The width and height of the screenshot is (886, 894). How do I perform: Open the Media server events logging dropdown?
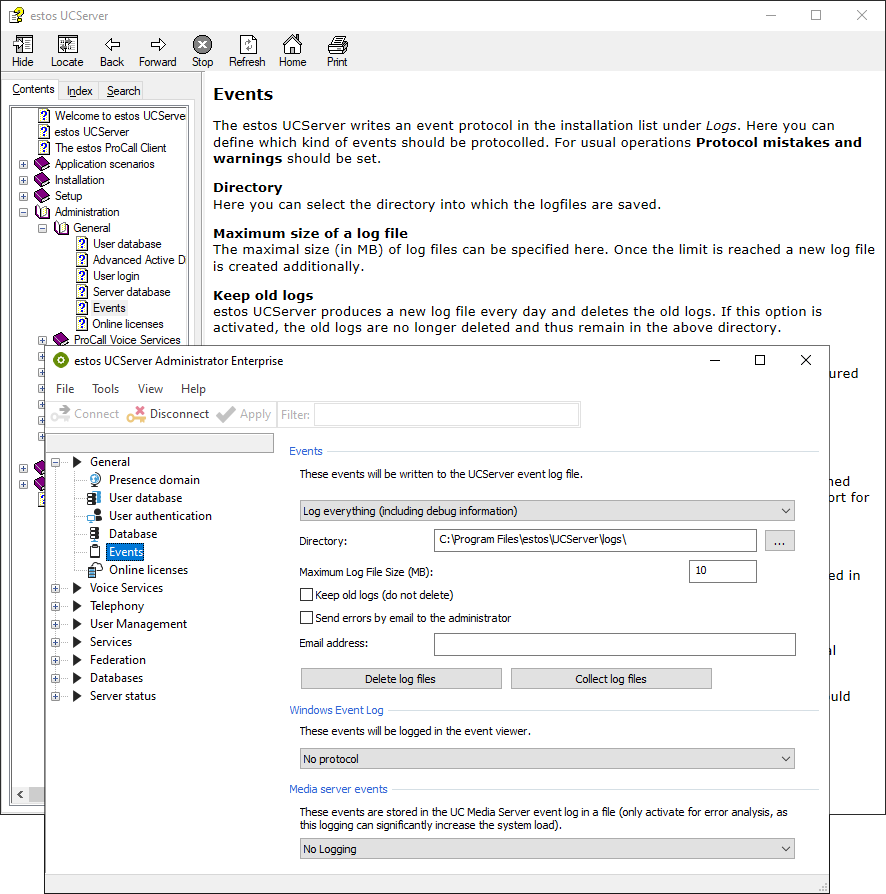[x=547, y=849]
